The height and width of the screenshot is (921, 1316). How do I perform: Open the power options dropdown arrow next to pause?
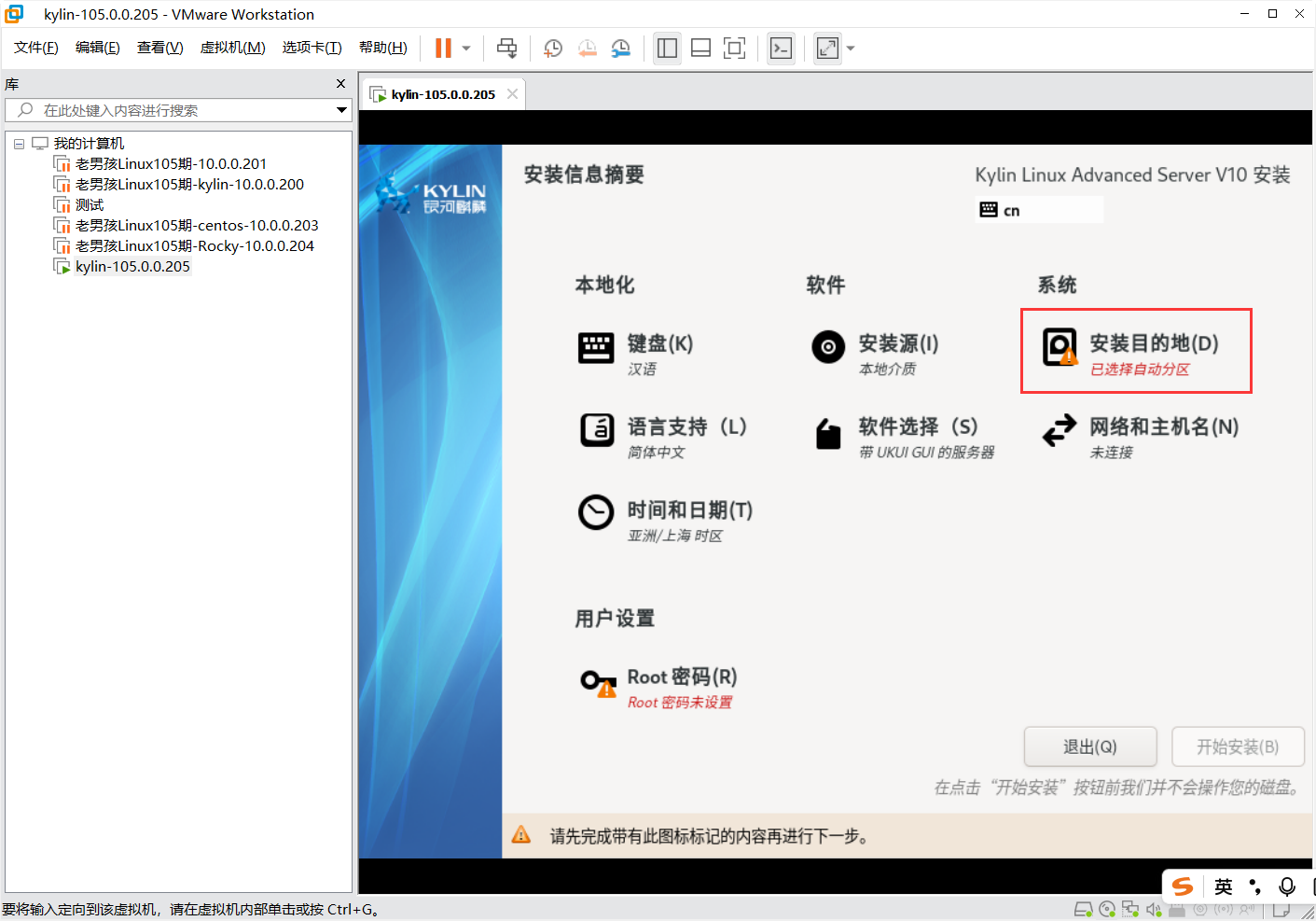tap(466, 49)
